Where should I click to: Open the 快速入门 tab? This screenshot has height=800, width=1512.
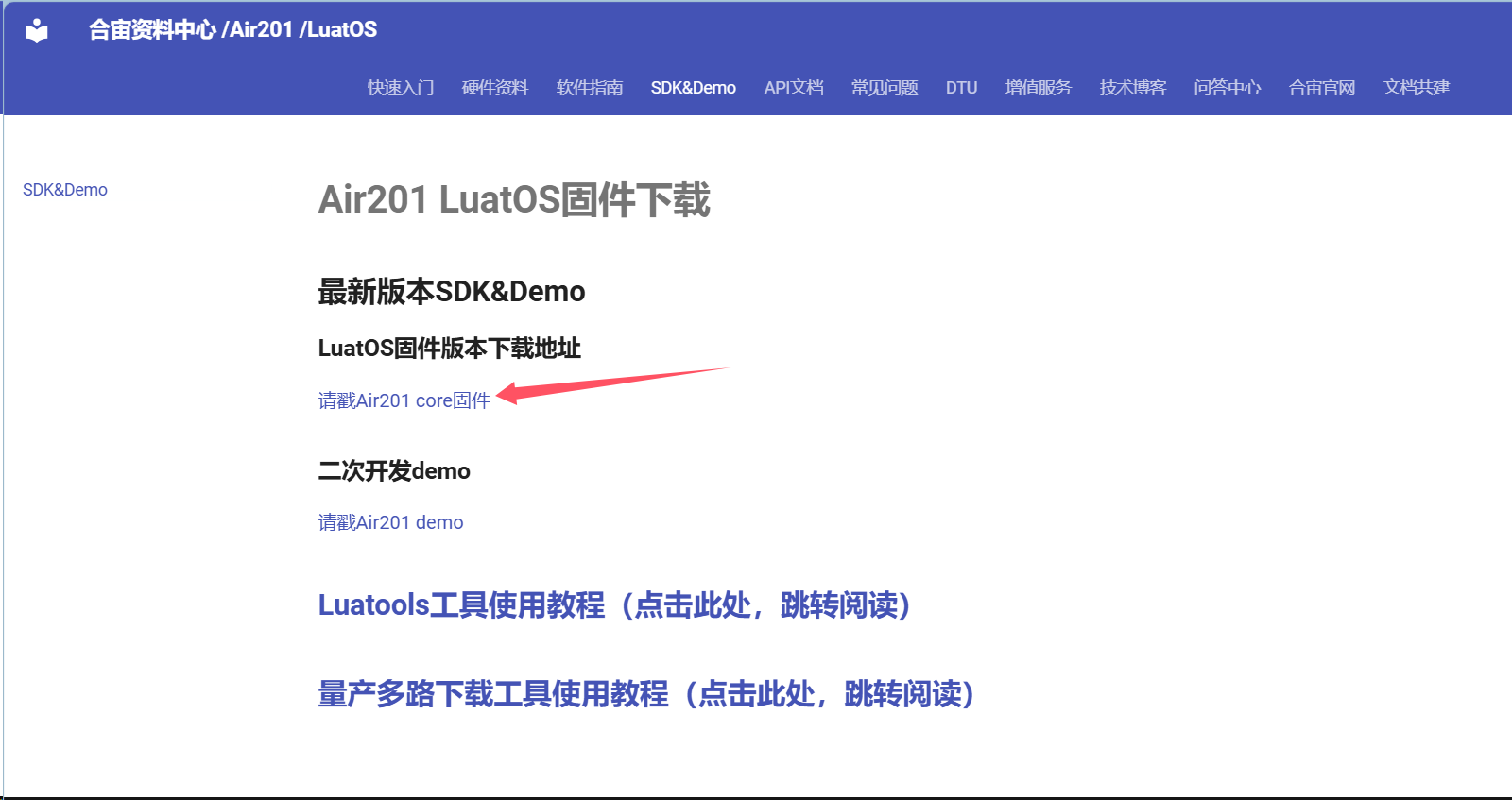[401, 88]
